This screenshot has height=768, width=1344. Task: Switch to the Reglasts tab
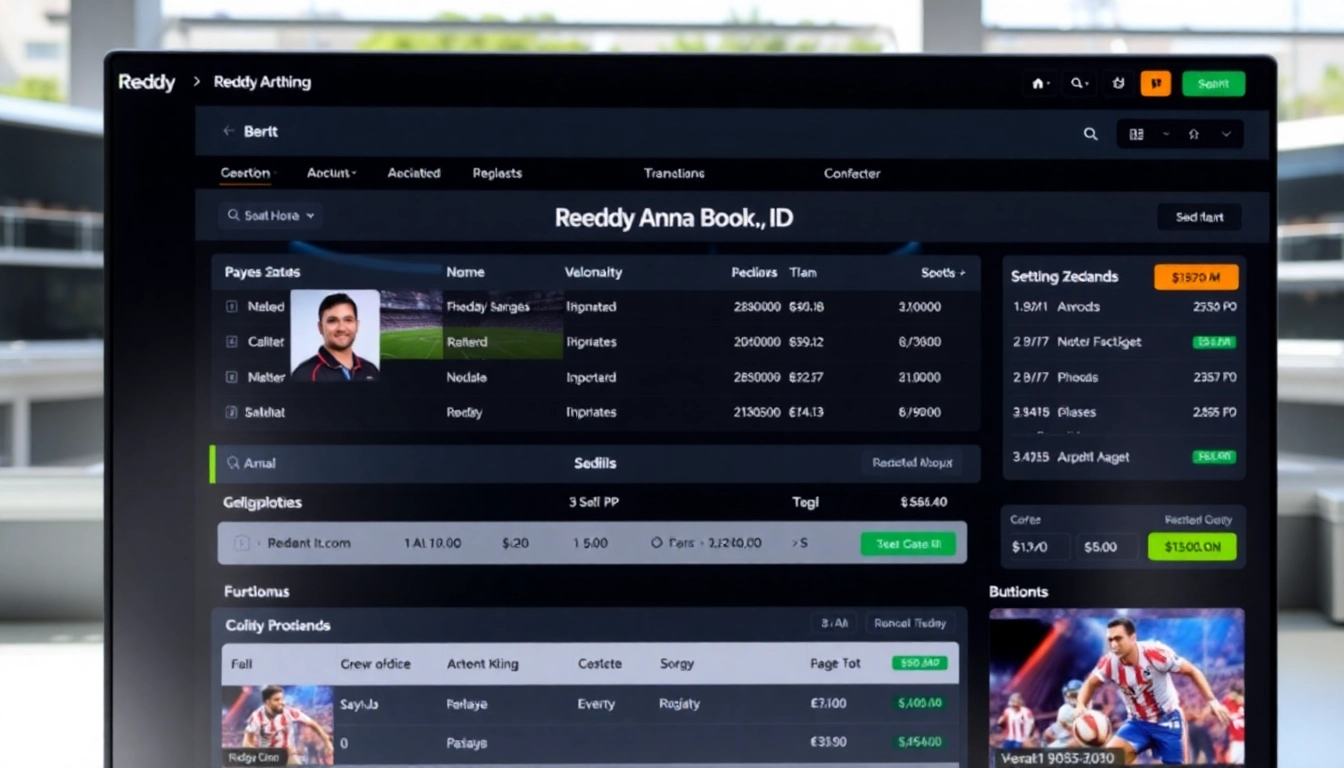coord(497,173)
